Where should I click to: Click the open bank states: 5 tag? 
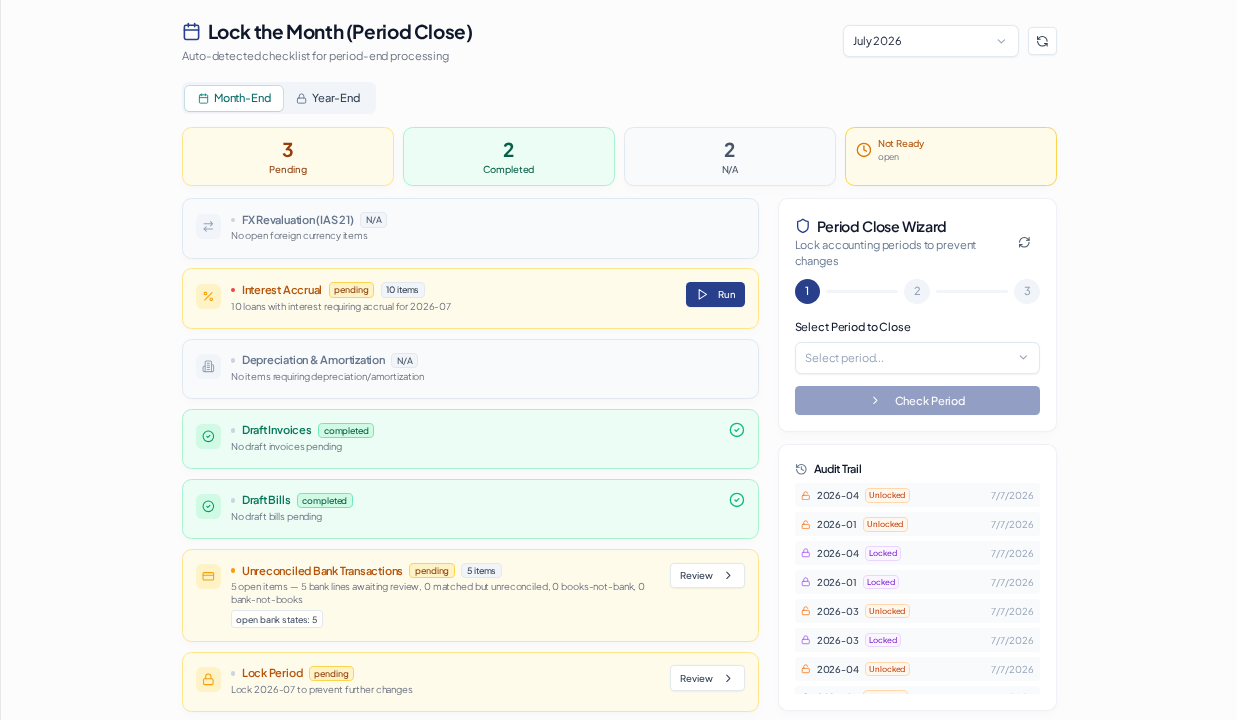[x=277, y=619]
